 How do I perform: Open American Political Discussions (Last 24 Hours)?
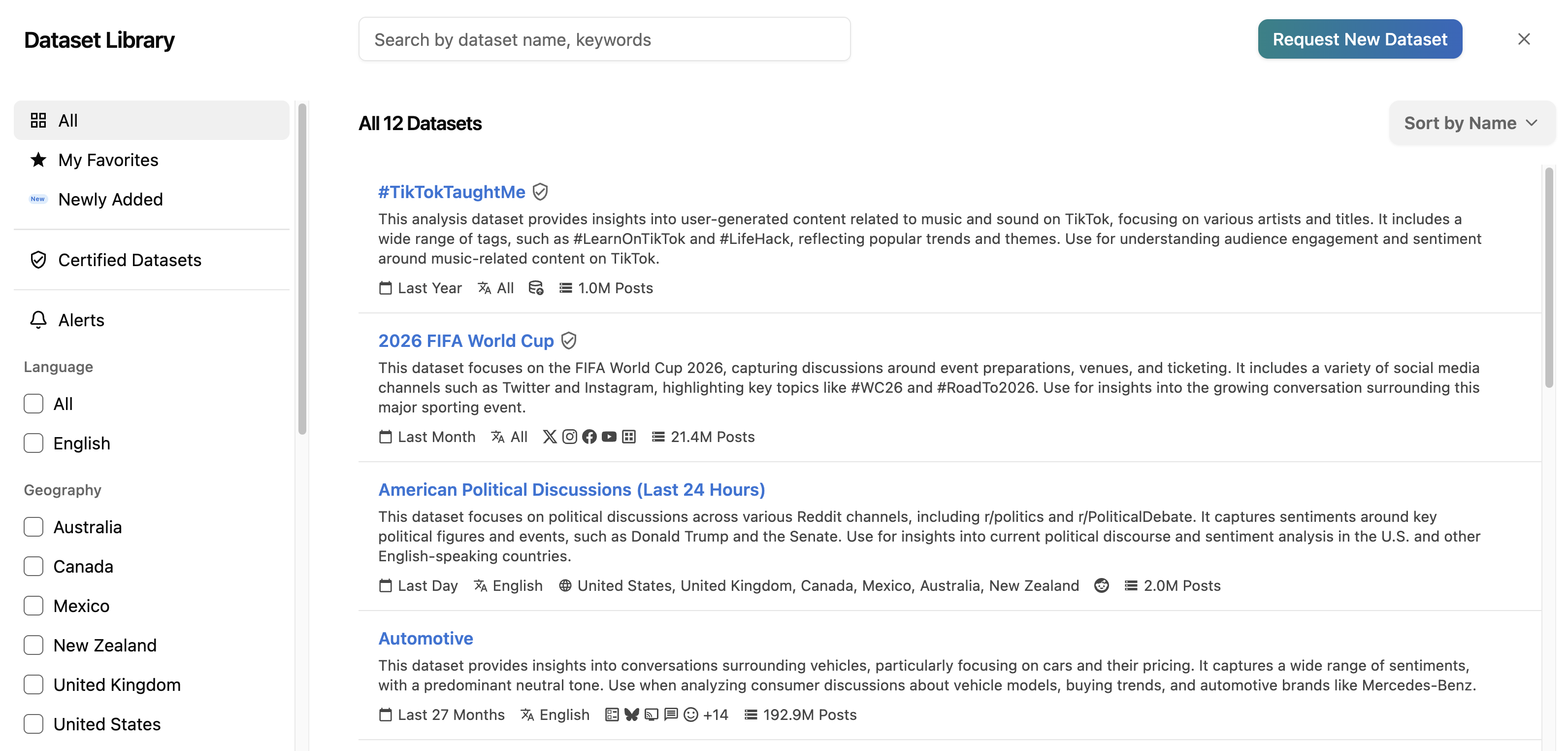click(x=572, y=490)
